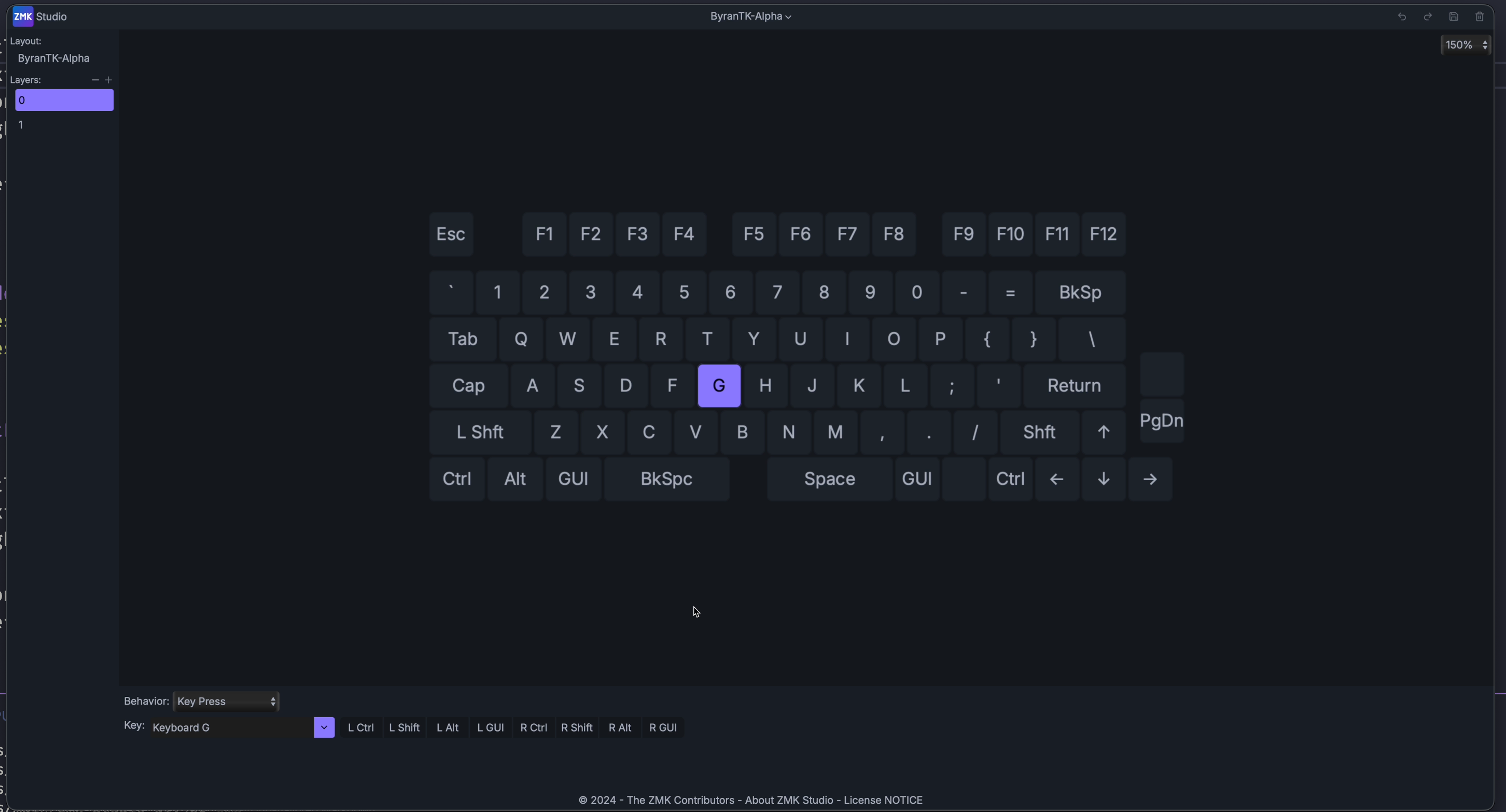Screen dimensions: 1506x812
Task: Open the About ZMK Studio link
Action: click(789, 800)
